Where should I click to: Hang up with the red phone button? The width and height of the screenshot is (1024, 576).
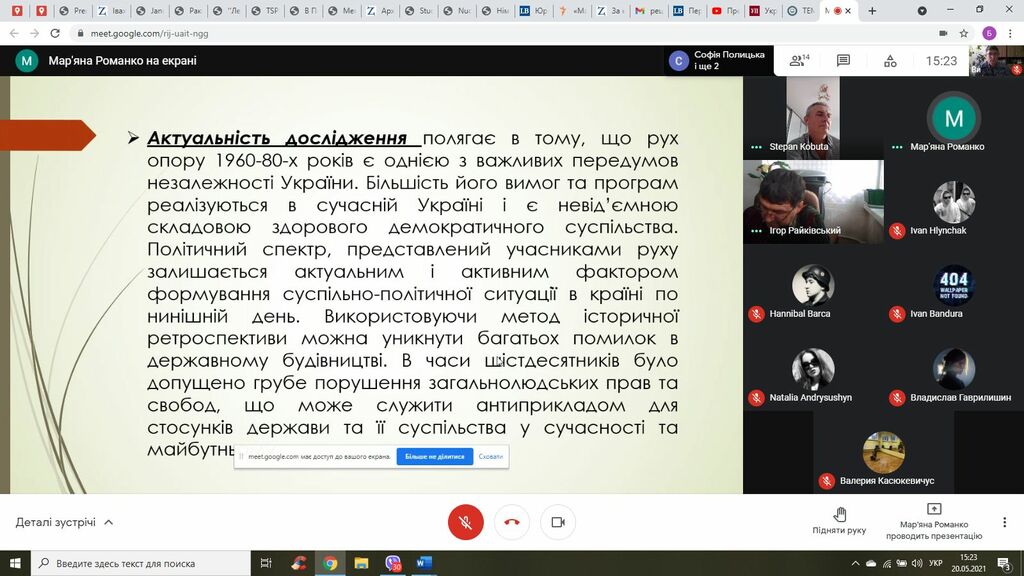coord(512,522)
